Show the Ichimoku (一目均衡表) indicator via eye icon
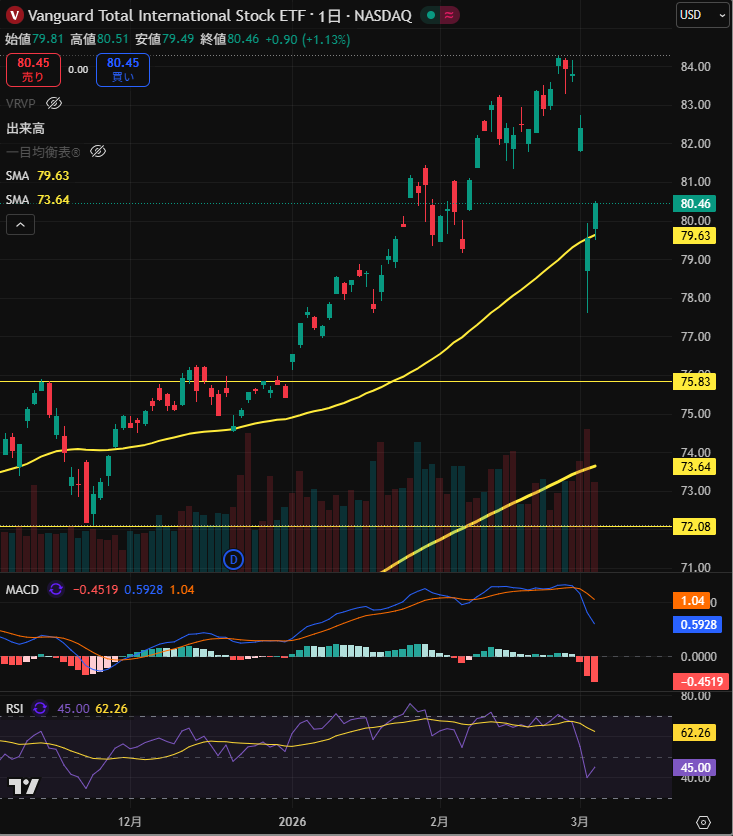Image resolution: width=733 pixels, height=836 pixels. click(98, 151)
